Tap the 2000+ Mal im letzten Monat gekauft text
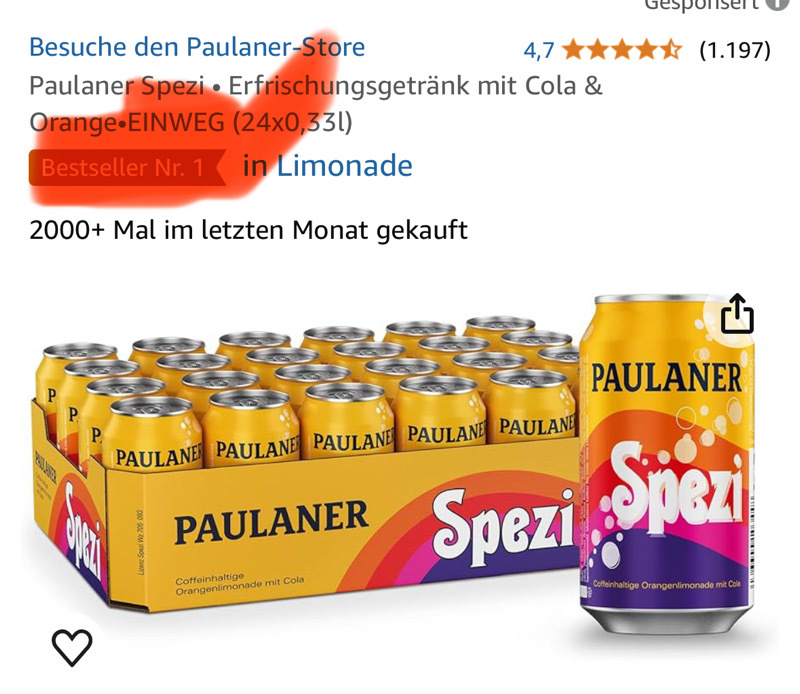The image size is (800, 694). pyautogui.click(x=248, y=230)
